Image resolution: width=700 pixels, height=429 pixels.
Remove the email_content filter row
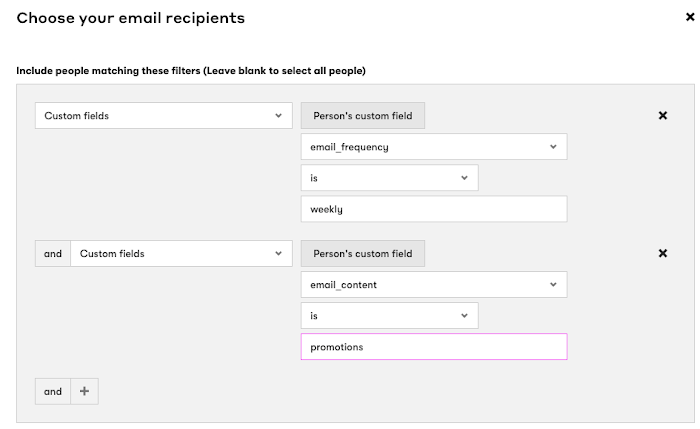coord(663,254)
